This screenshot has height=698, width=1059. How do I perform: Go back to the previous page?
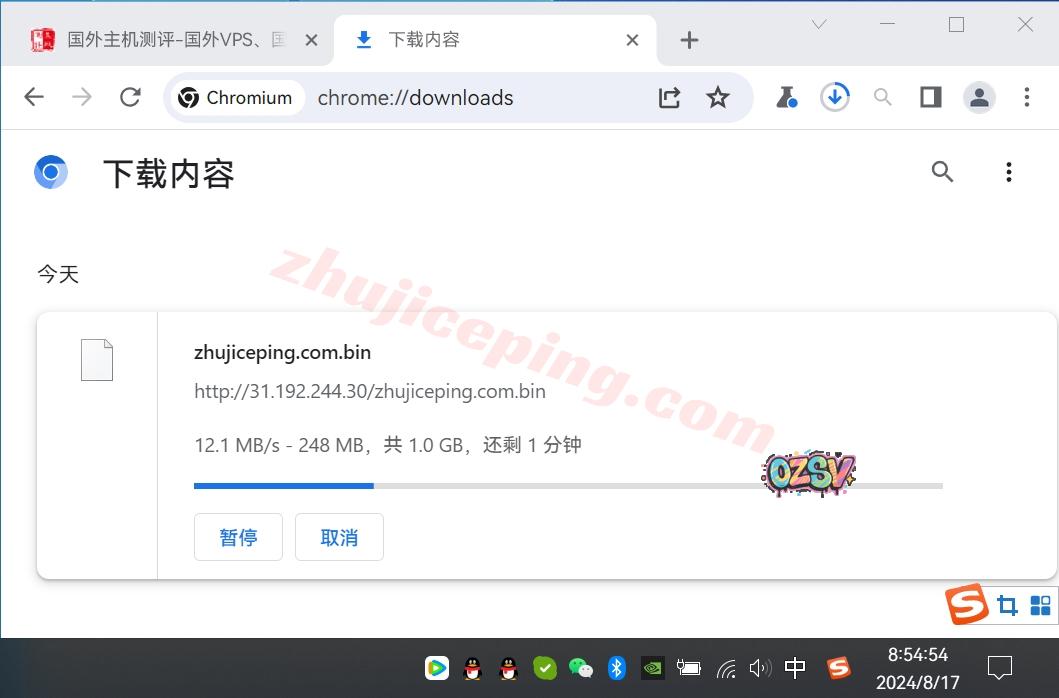(34, 97)
